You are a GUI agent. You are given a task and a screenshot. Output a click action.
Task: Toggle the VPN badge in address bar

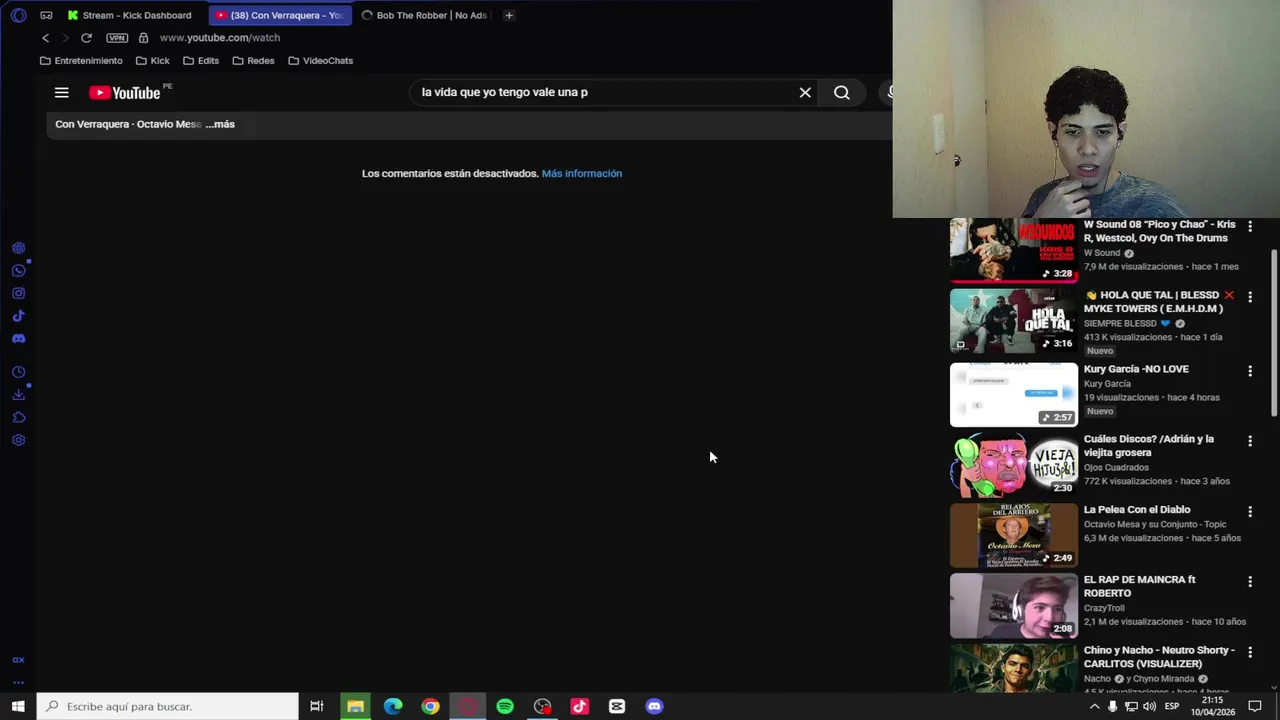coord(117,38)
